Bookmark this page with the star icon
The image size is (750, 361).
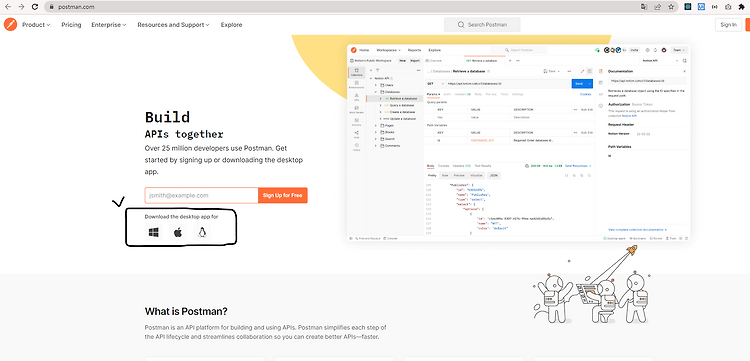pos(671,7)
